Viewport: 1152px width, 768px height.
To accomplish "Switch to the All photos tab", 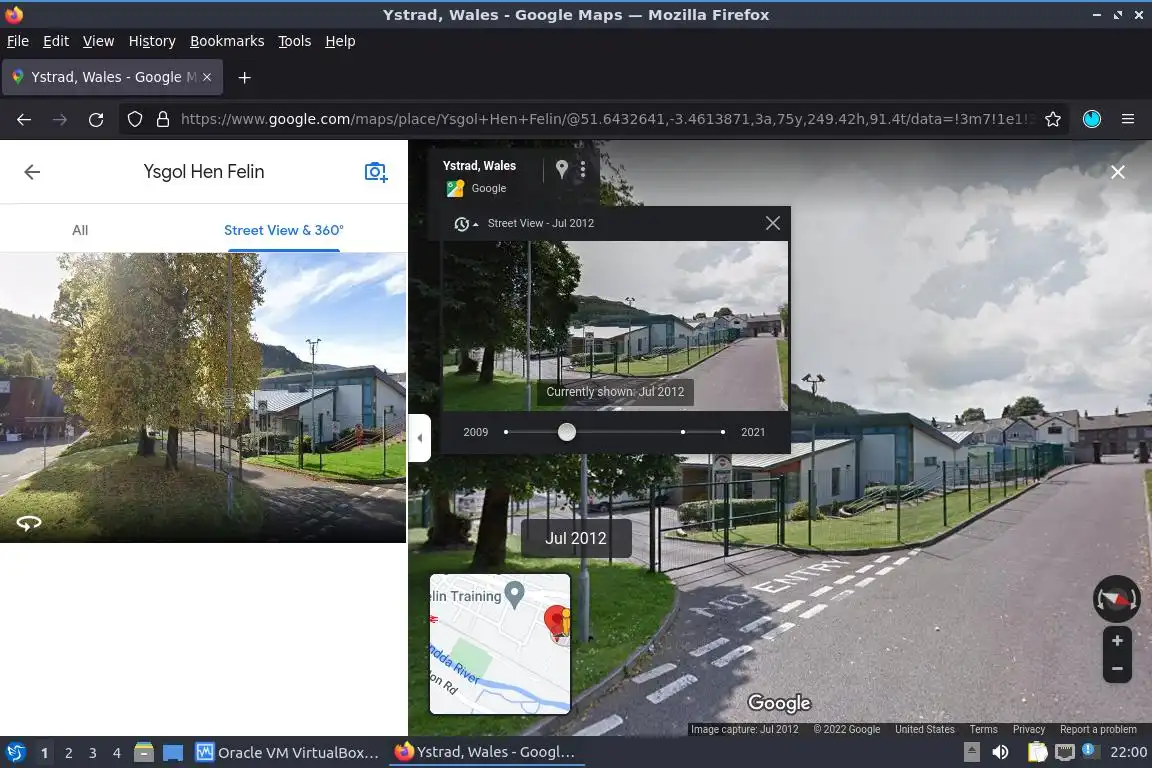I will pos(80,230).
